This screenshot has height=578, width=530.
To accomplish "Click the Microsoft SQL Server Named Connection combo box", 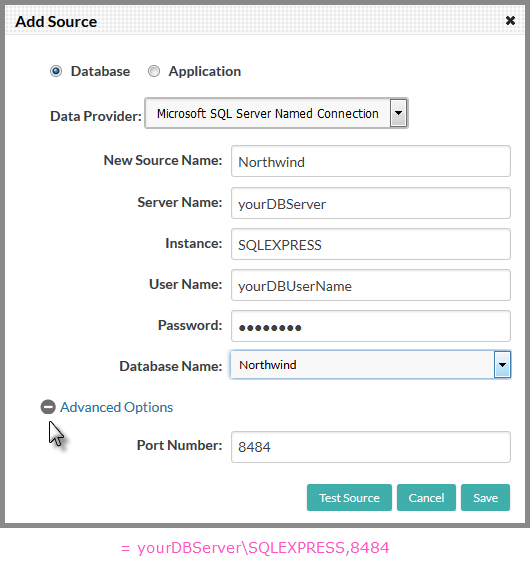I will point(276,113).
